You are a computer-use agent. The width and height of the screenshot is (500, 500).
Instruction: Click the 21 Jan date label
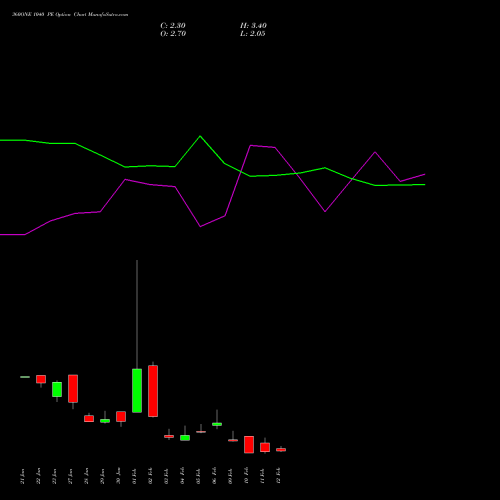pos(23,476)
